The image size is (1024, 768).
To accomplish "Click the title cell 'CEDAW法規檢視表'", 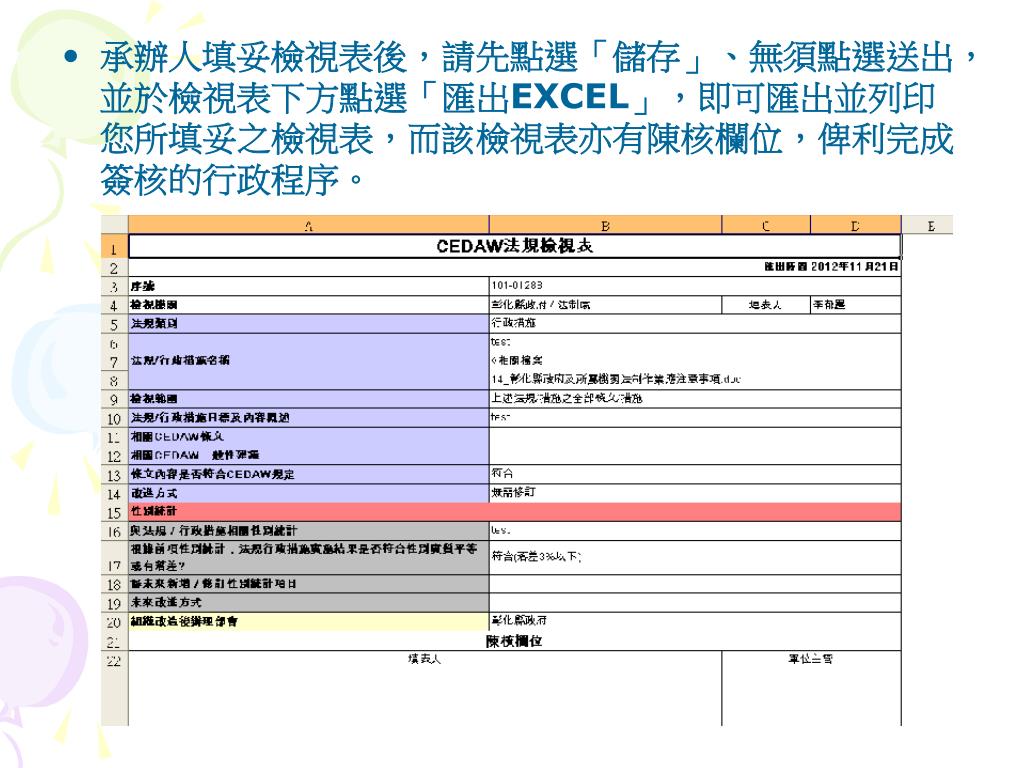I will pos(515,246).
